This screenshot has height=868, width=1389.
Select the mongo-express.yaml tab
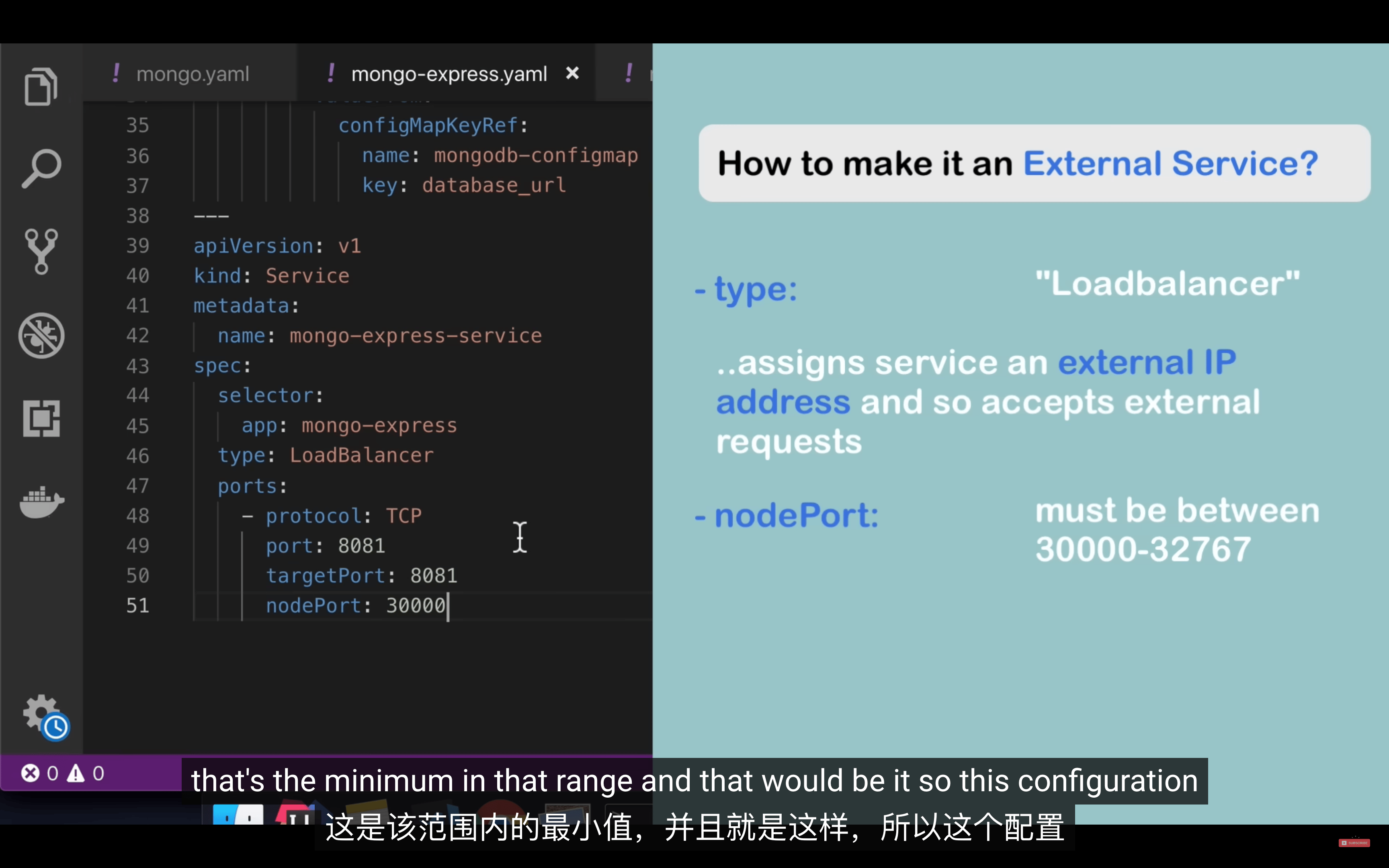[448, 74]
